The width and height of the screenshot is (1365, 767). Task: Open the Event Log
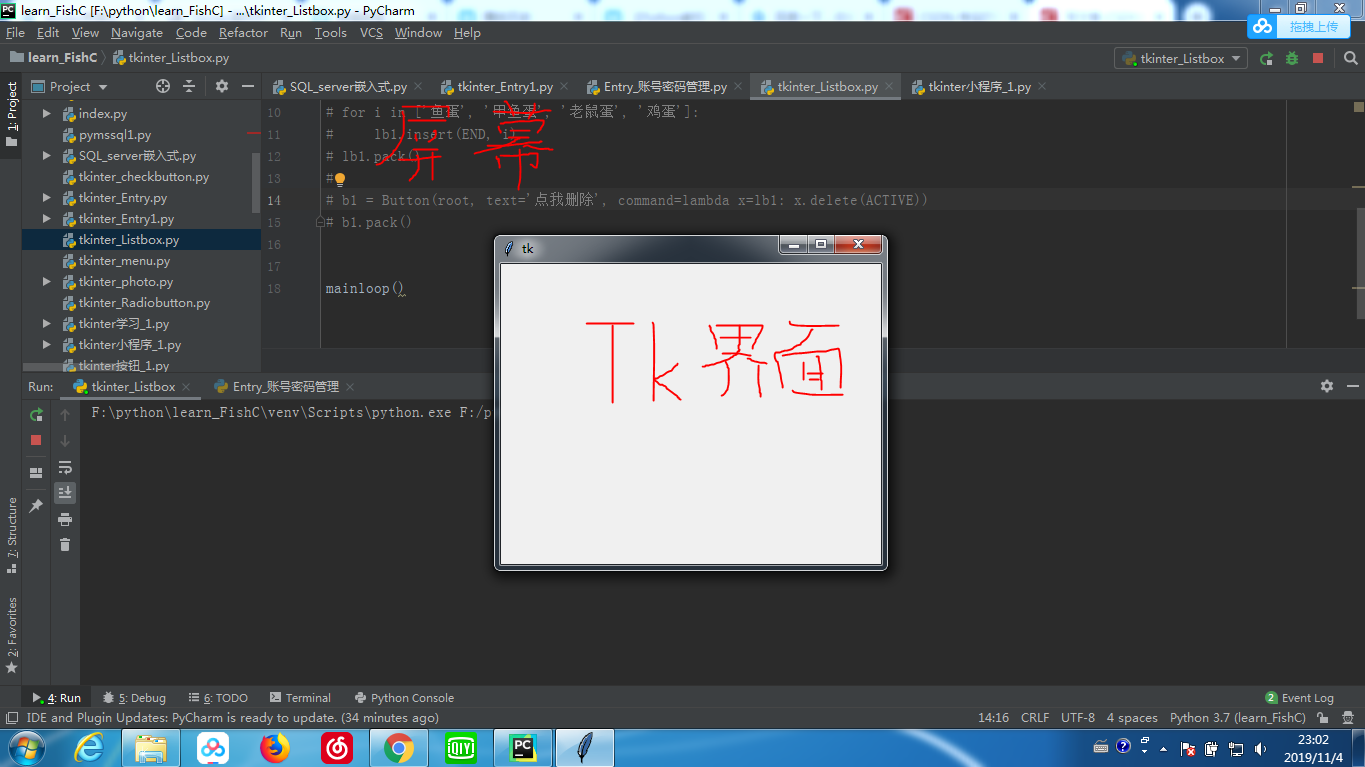(x=1299, y=698)
